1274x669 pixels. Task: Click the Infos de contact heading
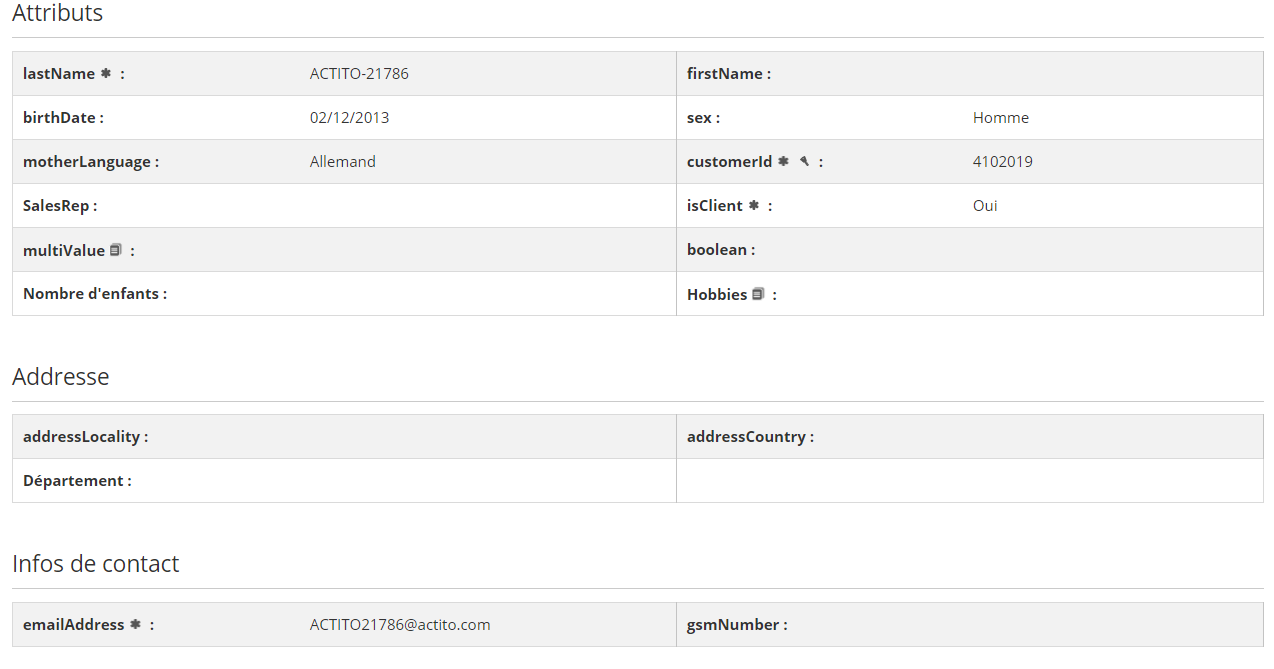[96, 564]
